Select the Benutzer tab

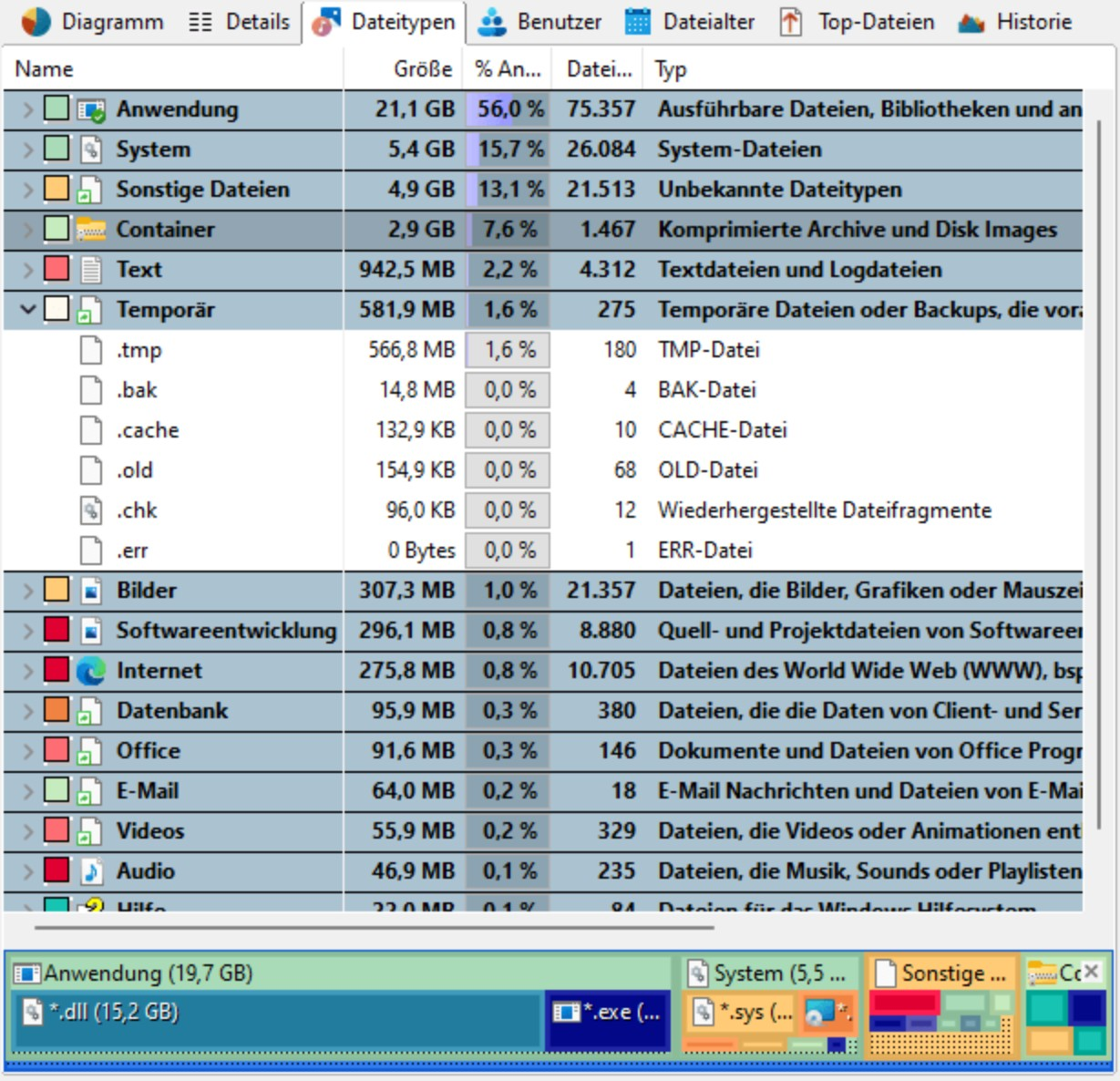pyautogui.click(x=540, y=22)
